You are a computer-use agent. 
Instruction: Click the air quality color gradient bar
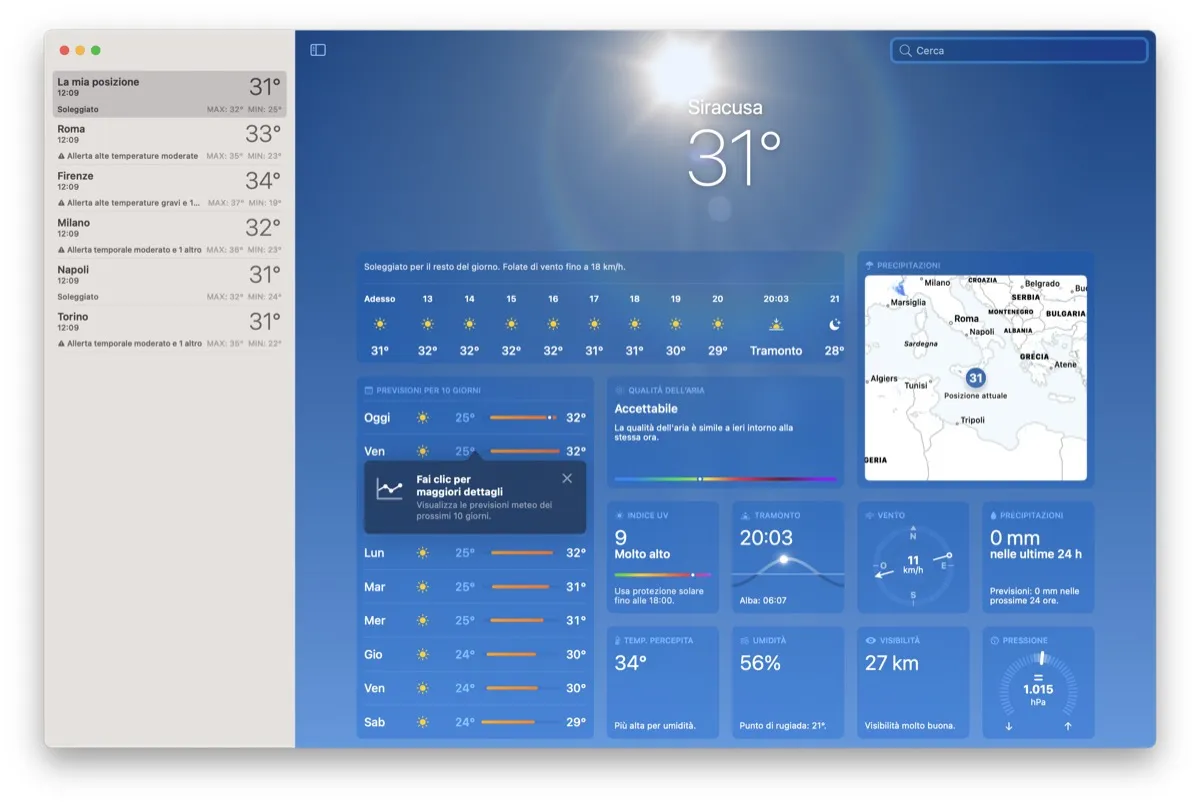(x=725, y=480)
